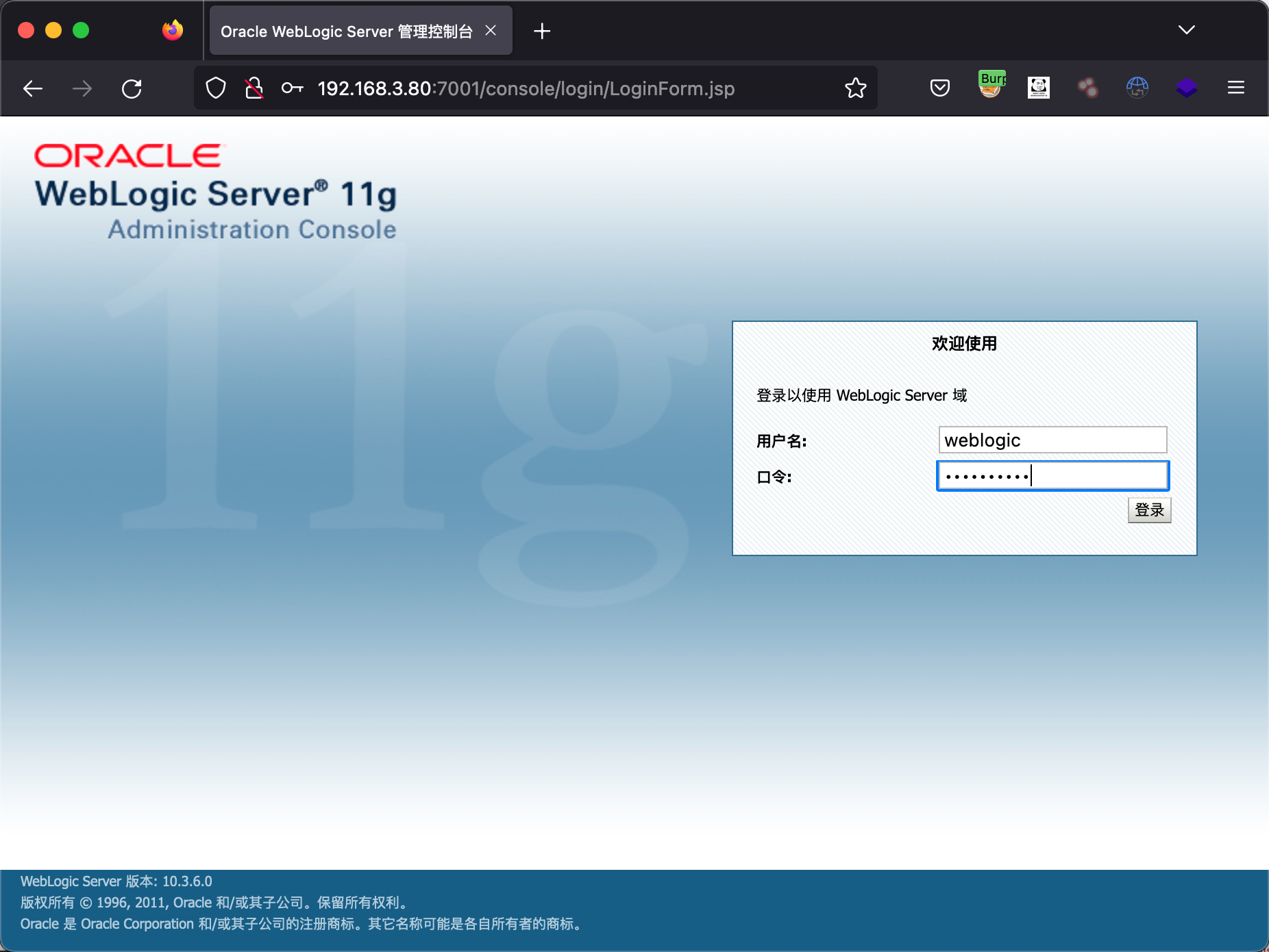Click the address bar URL

coord(526,88)
